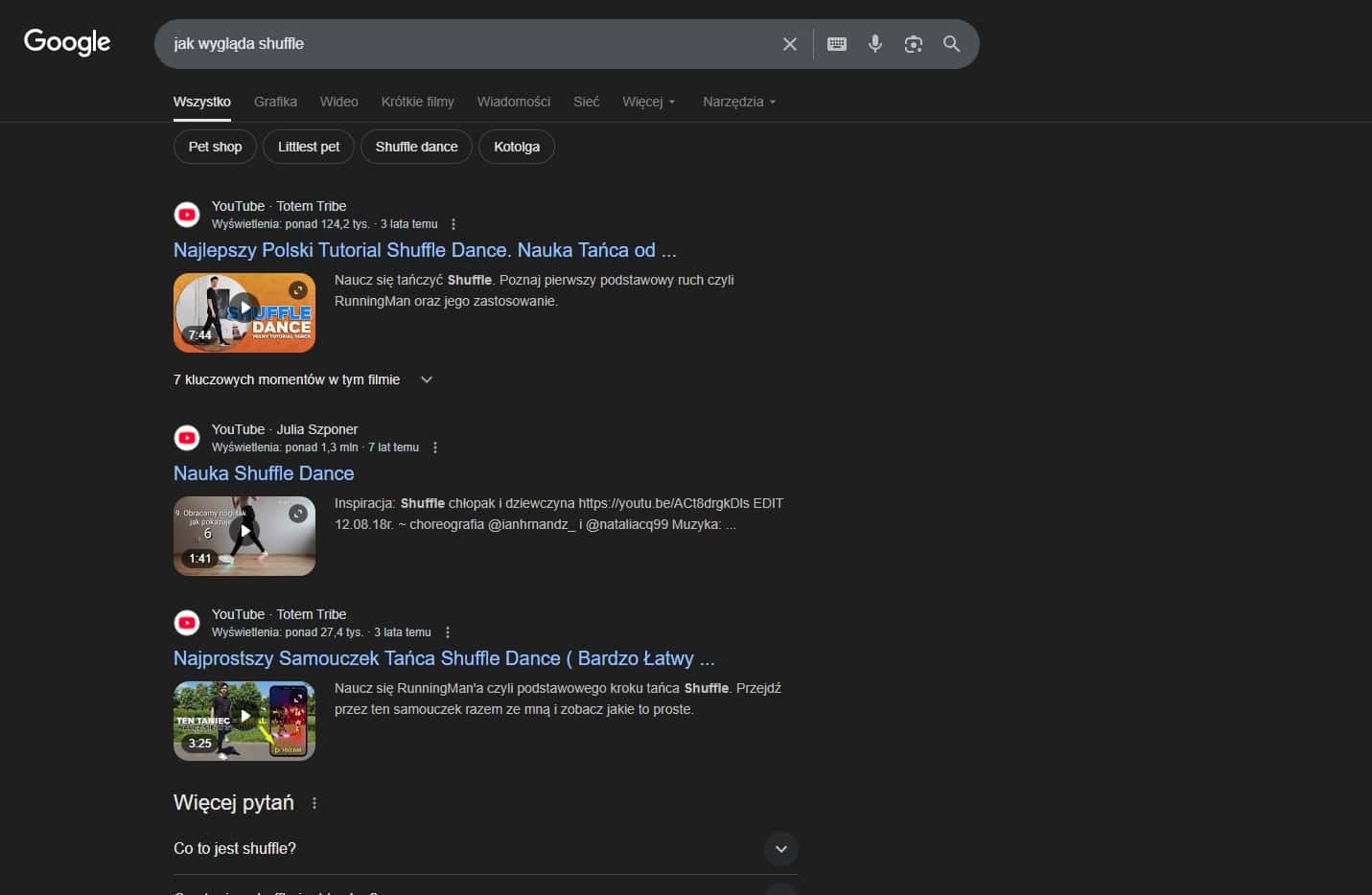The width and height of the screenshot is (1372, 895).
Task: Play the 7:44 Shuffle Dance video thumbnail
Action: tap(244, 312)
